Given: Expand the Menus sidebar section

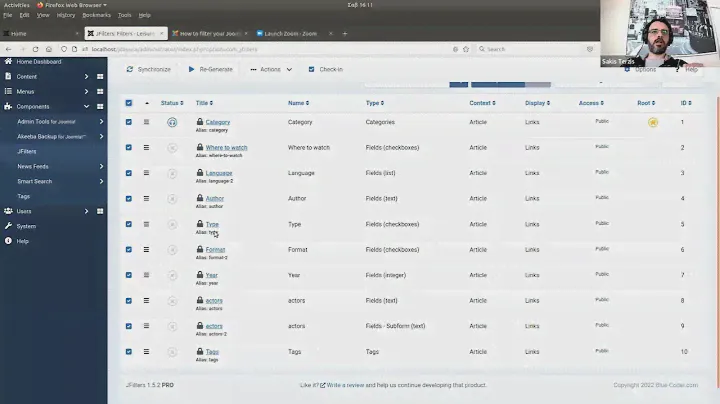Looking at the screenshot, I should pyautogui.click(x=87, y=91).
